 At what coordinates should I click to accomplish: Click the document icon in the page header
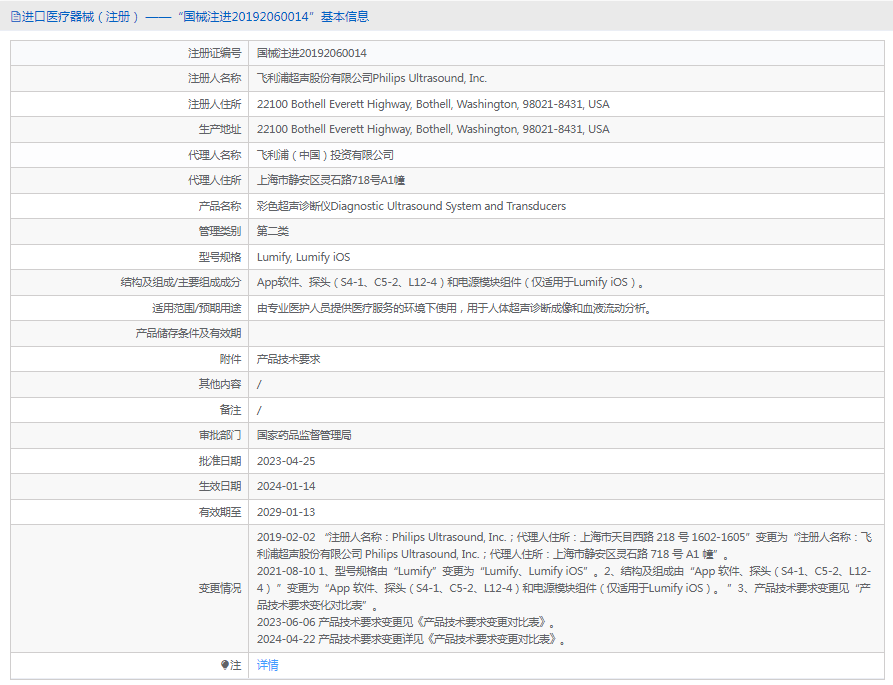15,17
